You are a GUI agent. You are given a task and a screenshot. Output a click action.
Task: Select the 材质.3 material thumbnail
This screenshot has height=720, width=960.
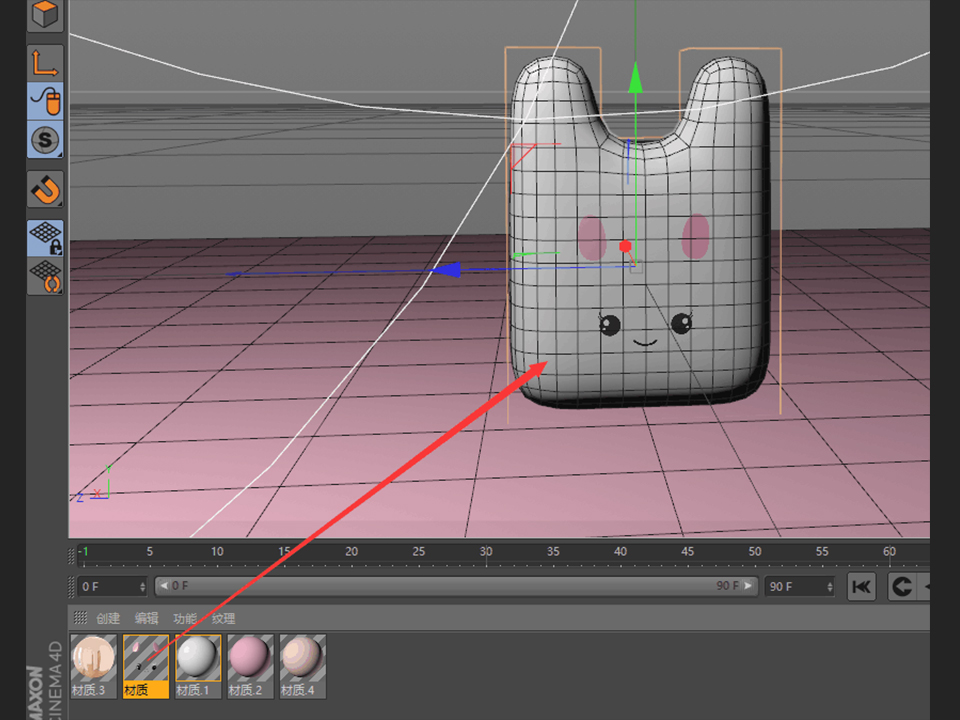pyautogui.click(x=94, y=658)
